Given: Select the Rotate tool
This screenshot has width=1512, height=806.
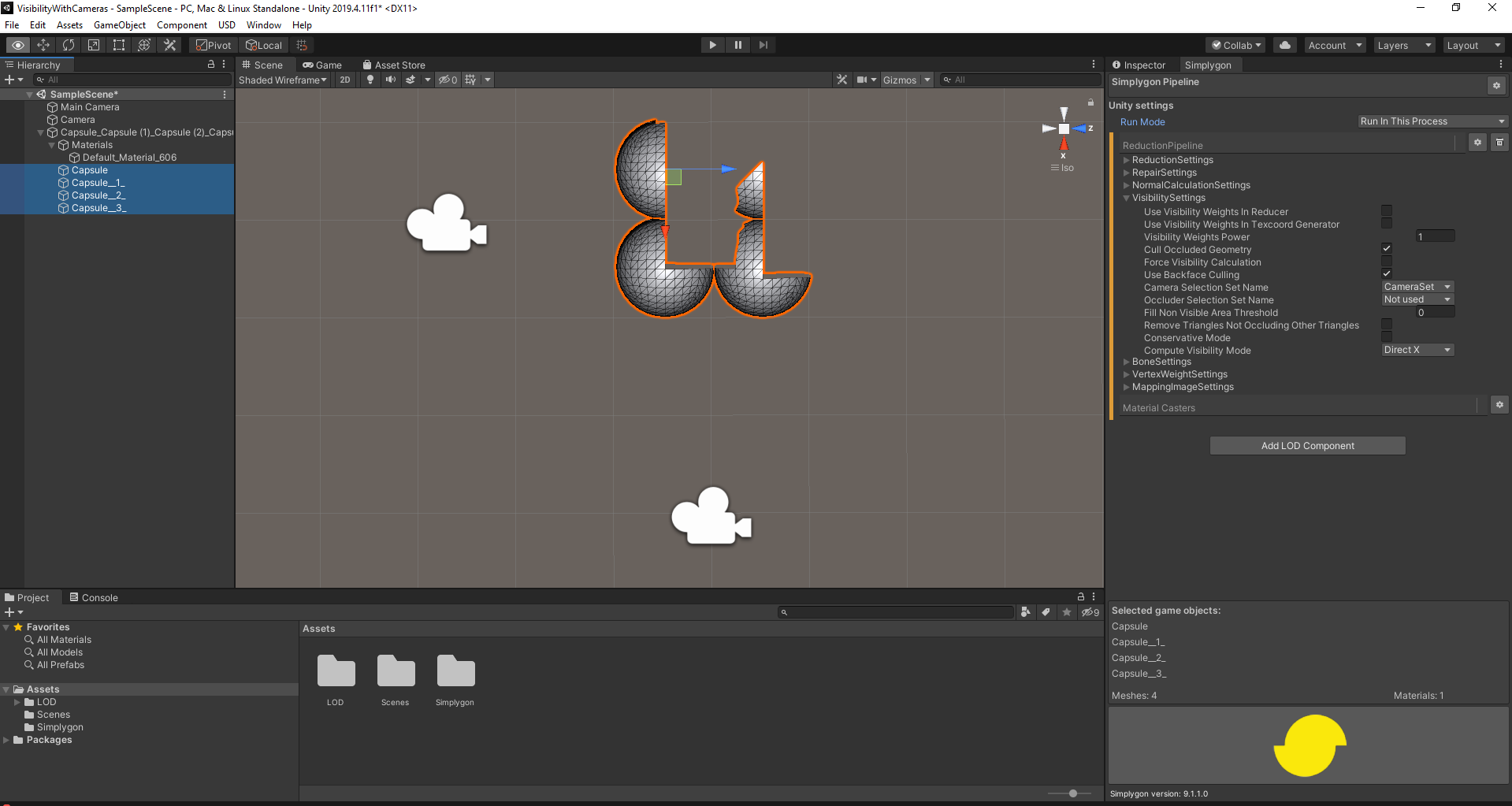Looking at the screenshot, I should (x=69, y=45).
